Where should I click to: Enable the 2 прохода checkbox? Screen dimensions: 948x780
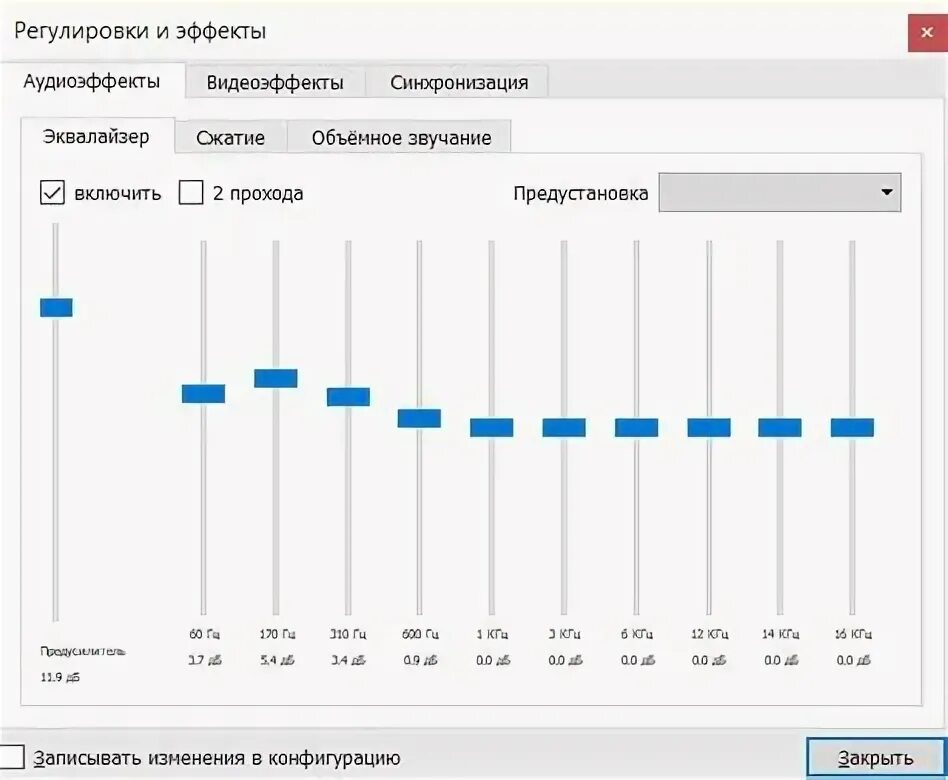coord(191,193)
